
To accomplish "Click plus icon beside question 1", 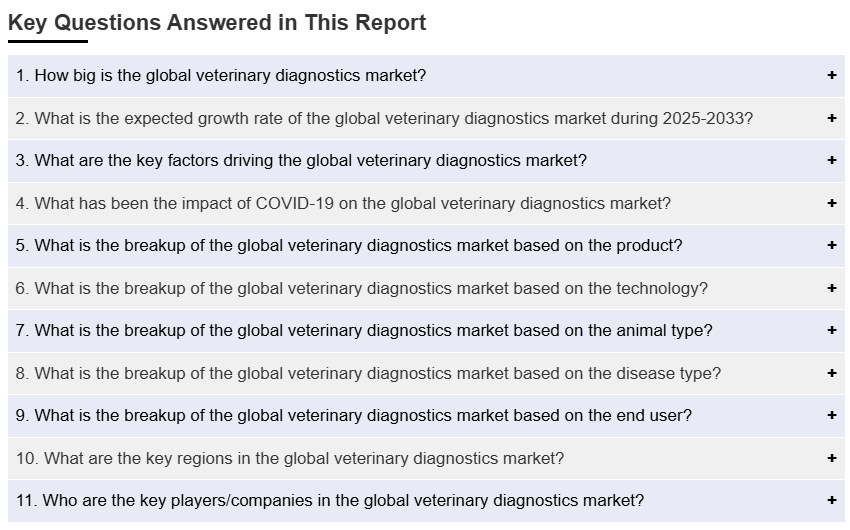I will pyautogui.click(x=831, y=76).
